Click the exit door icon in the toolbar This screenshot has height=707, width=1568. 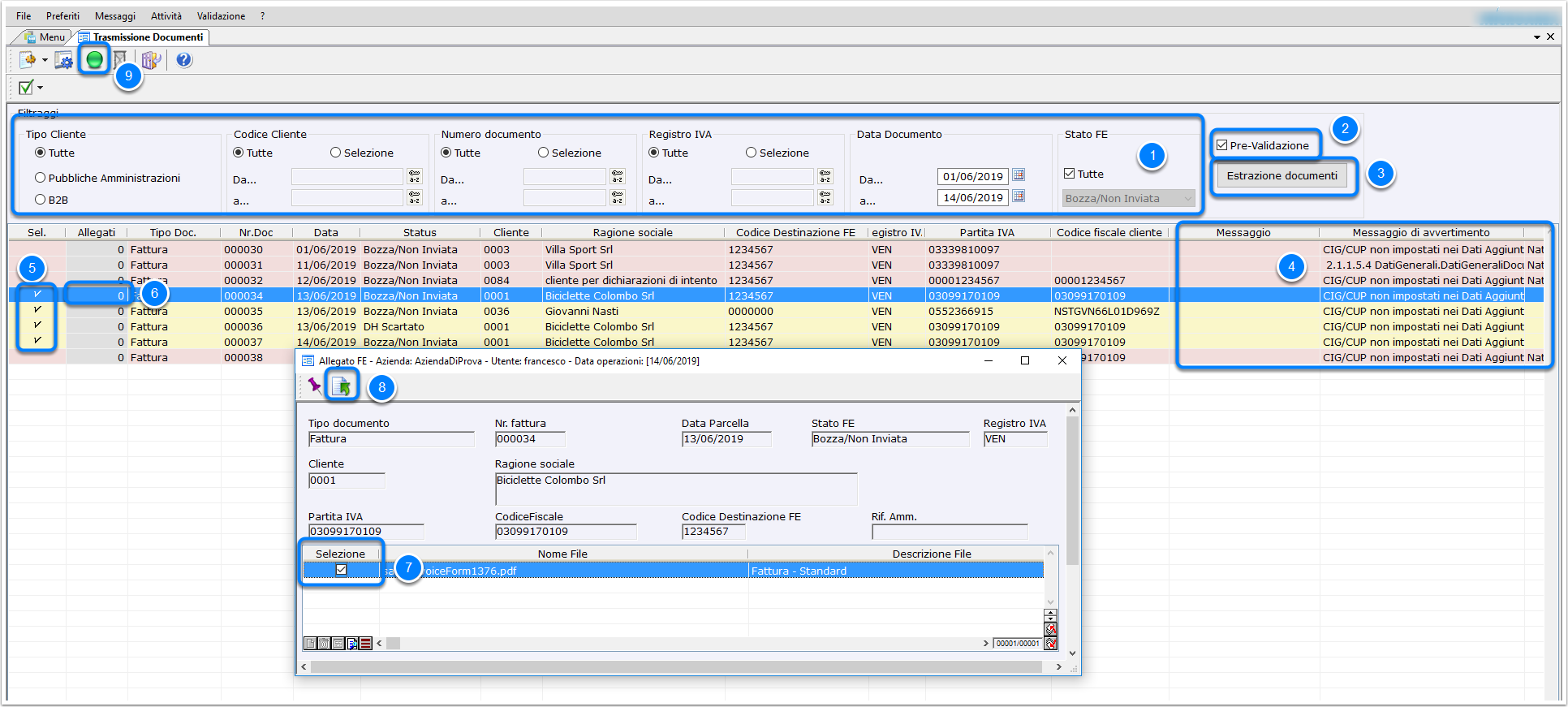[x=151, y=60]
